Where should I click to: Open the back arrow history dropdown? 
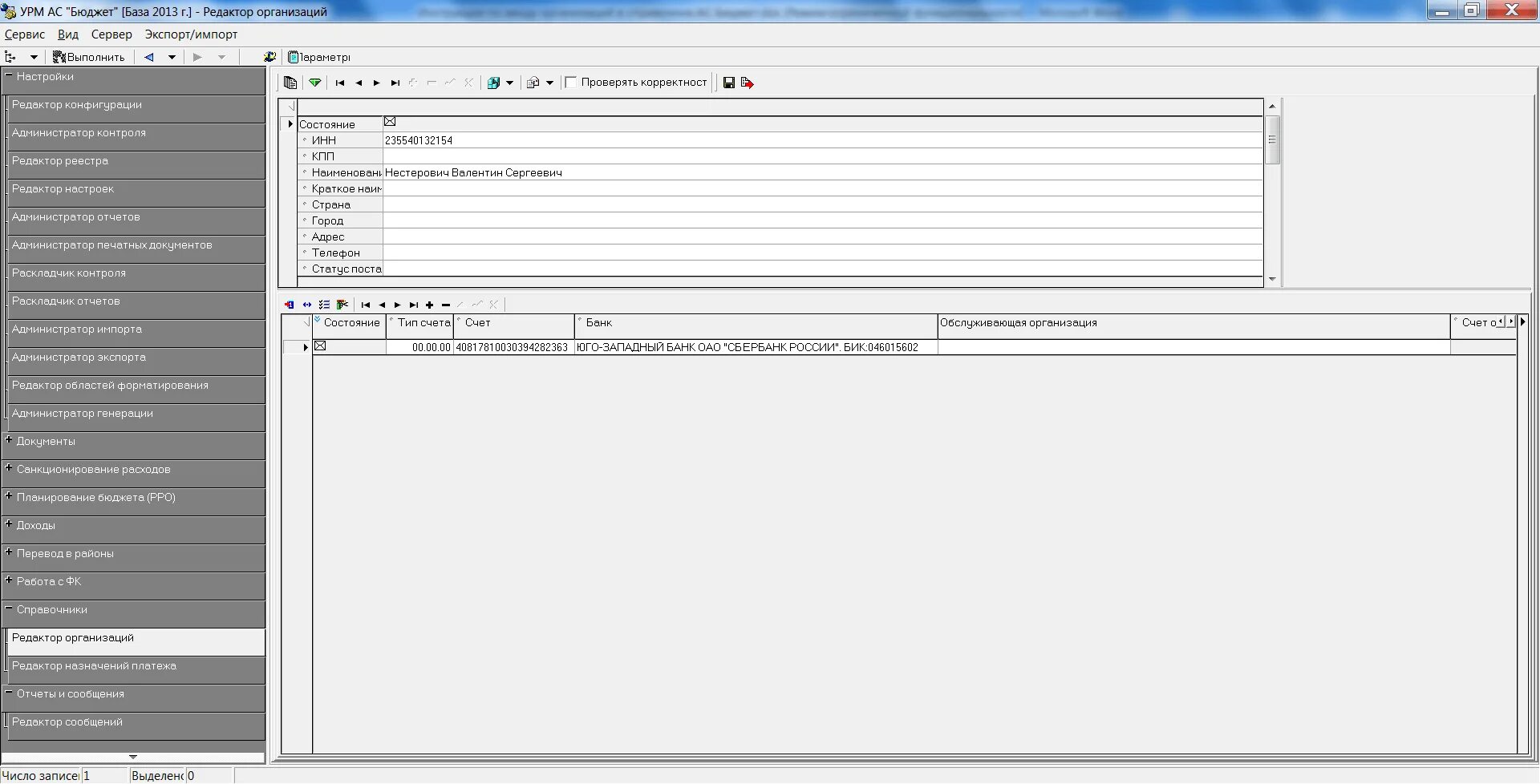click(172, 57)
